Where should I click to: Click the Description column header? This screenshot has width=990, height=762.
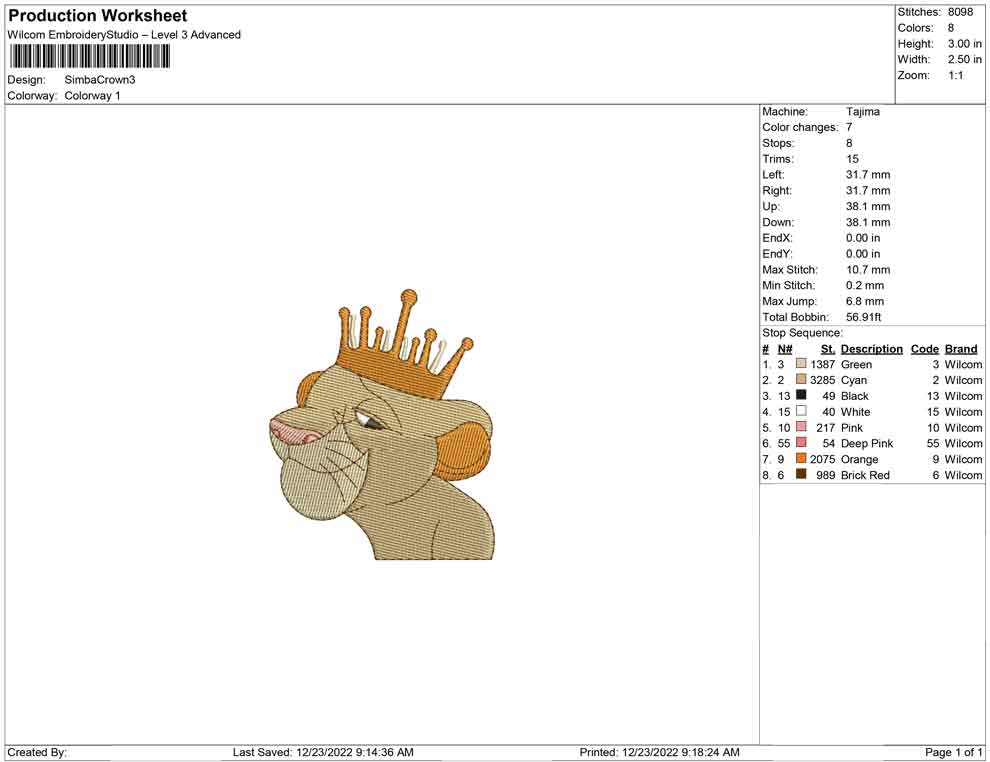click(871, 348)
